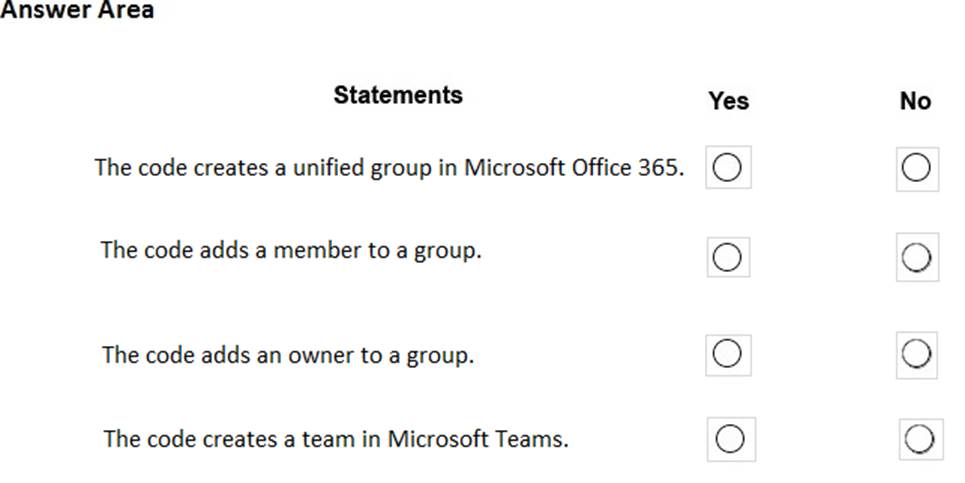Click 'The code adds a member' statement text
This screenshot has width=965, height=483.
click(x=291, y=249)
